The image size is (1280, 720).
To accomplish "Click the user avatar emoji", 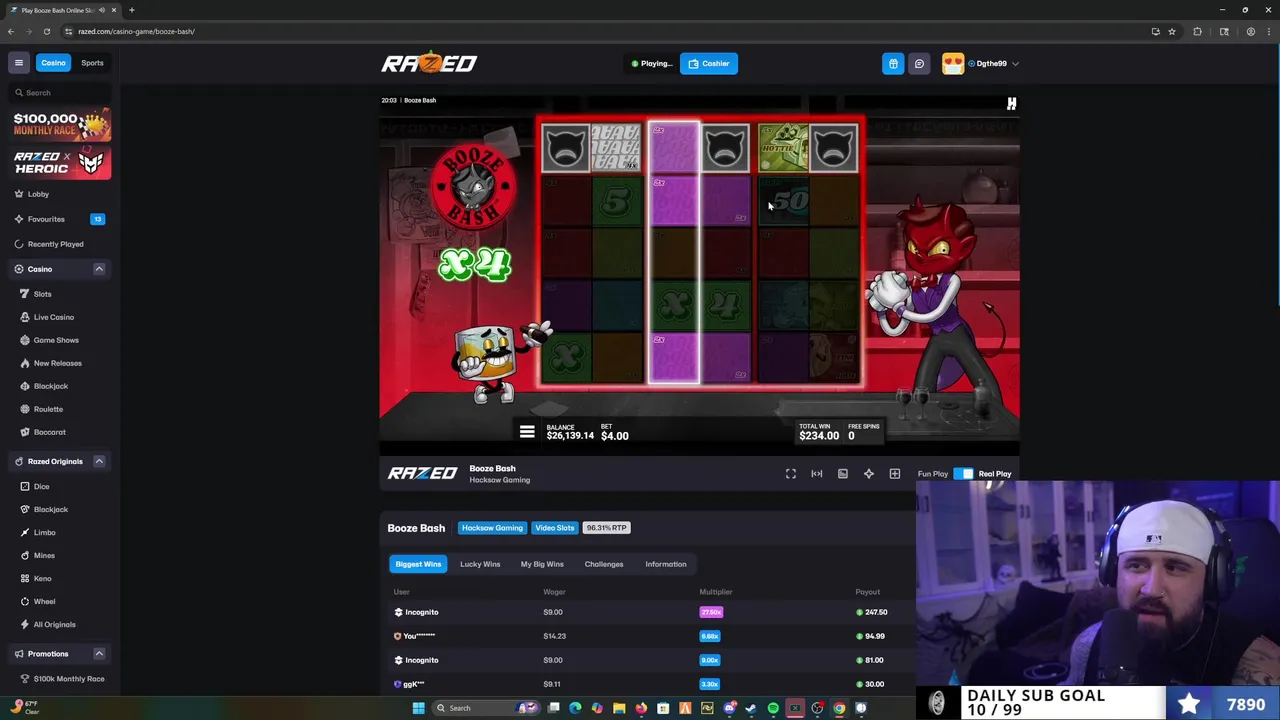I will click(953, 63).
